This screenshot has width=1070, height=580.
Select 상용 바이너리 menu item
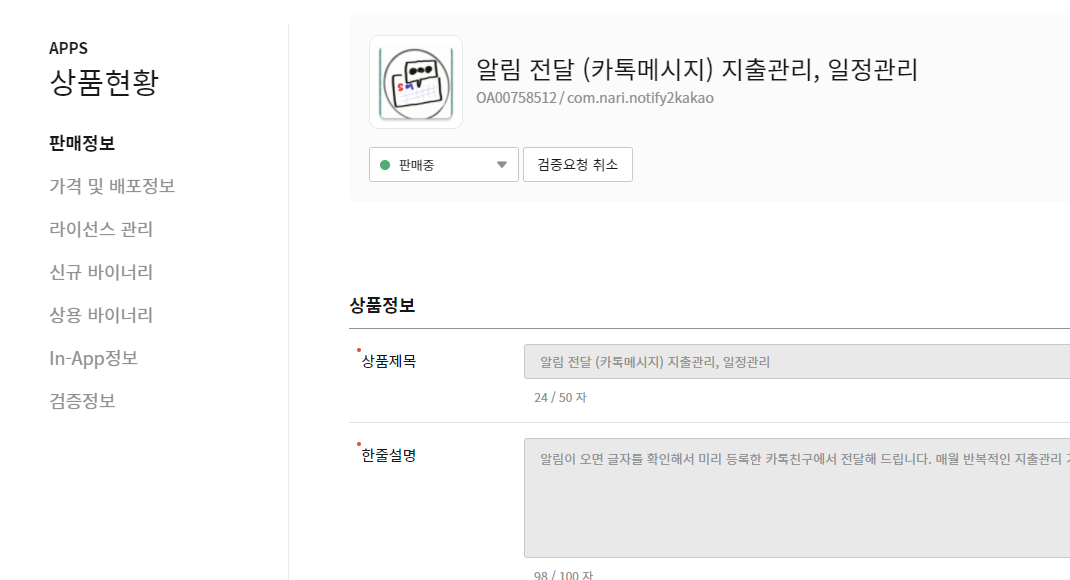(101, 315)
